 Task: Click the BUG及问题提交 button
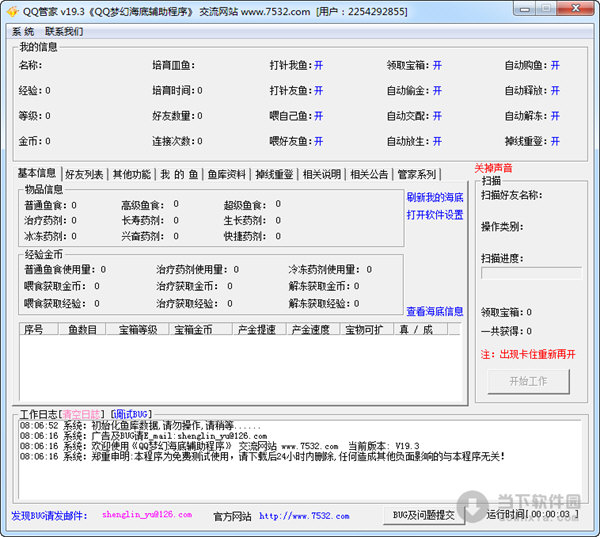click(x=424, y=515)
